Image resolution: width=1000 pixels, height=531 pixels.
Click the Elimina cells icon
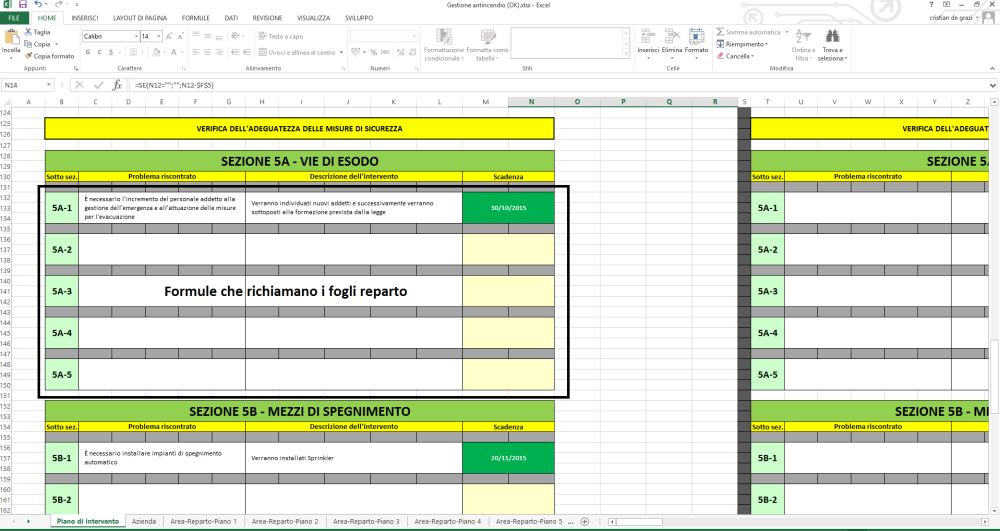tap(672, 38)
